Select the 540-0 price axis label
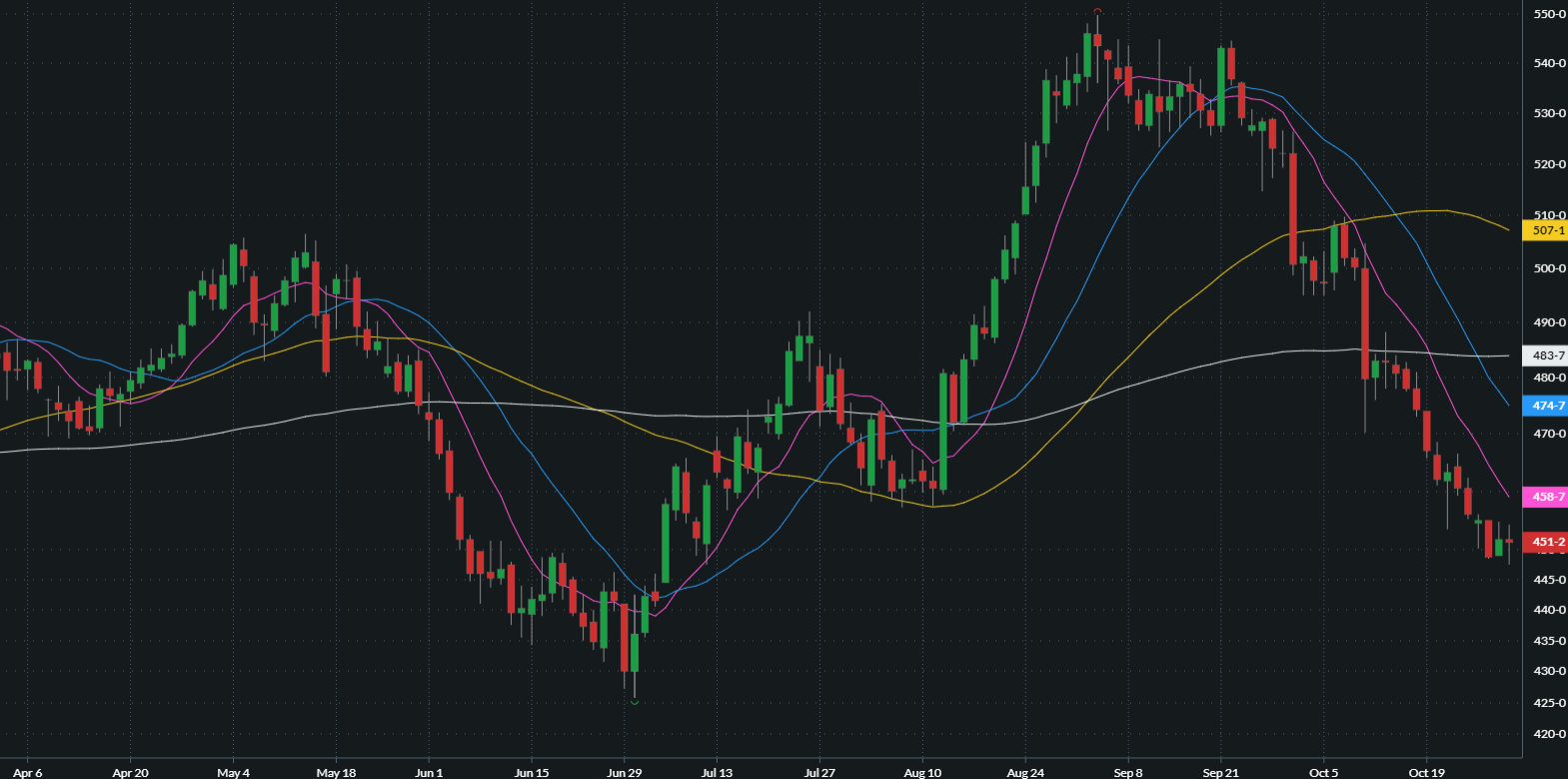Viewport: 1568px width, 779px height. pos(1549,63)
